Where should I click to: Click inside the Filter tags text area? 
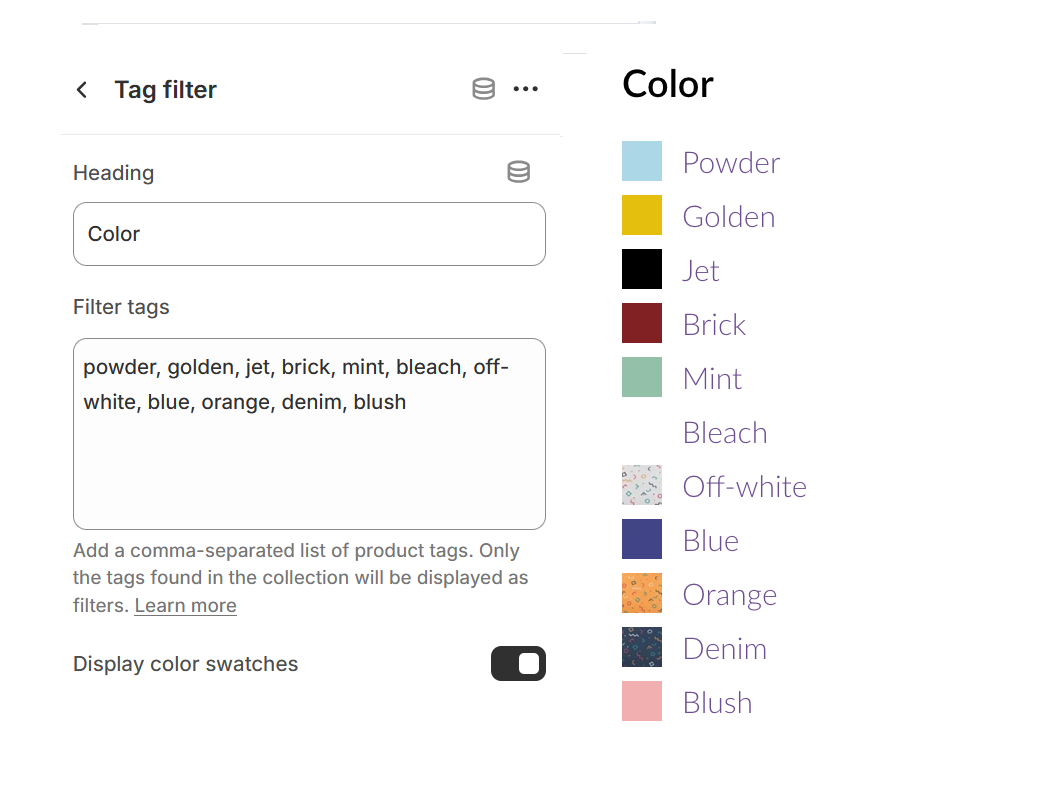coord(309,433)
